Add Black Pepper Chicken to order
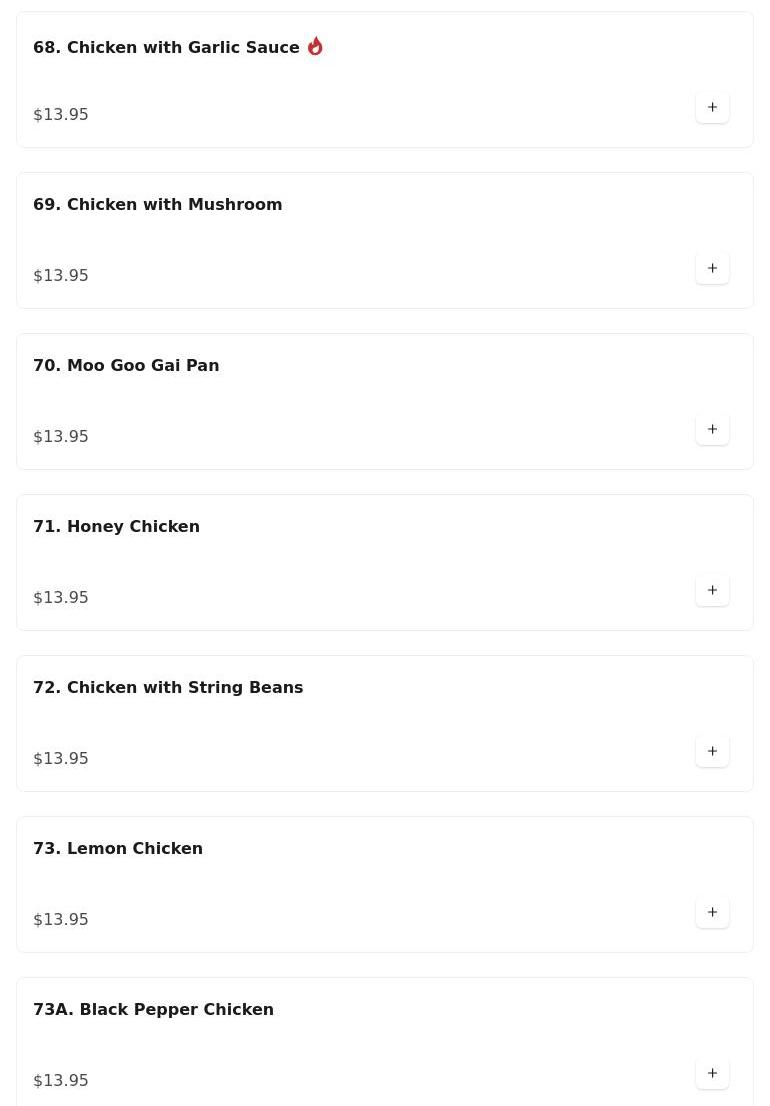 [x=712, y=1073]
